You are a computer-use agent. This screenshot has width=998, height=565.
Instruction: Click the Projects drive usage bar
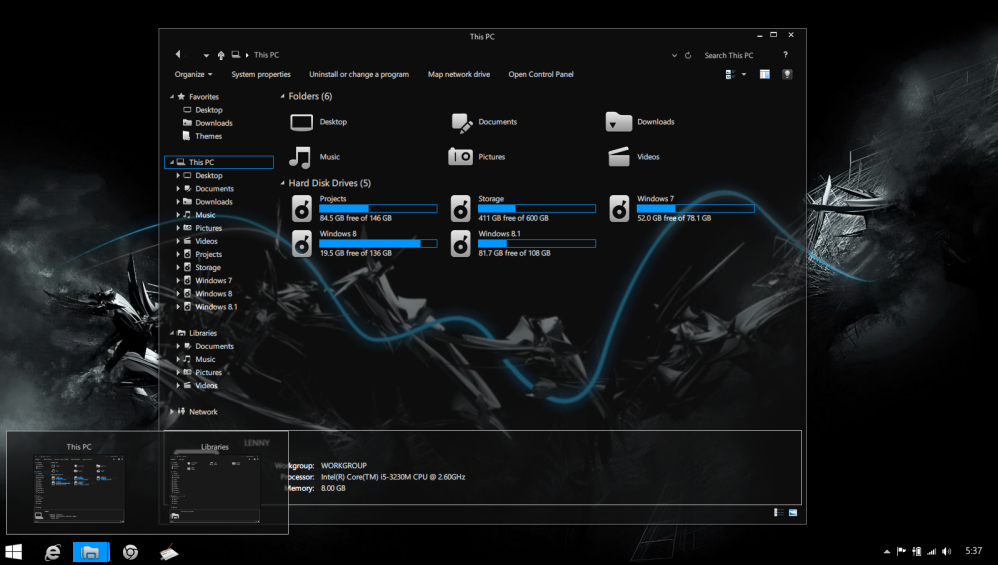click(378, 208)
